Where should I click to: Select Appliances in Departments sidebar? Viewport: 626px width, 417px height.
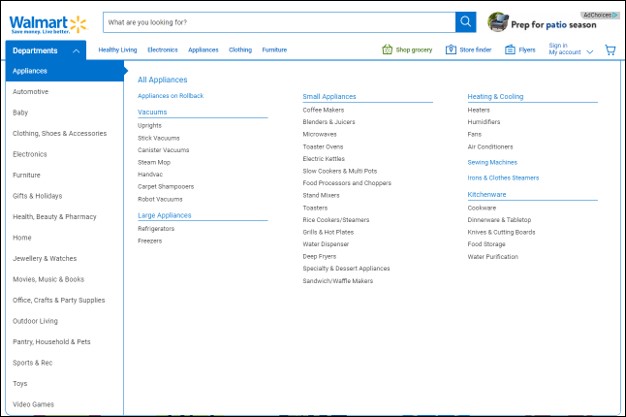point(65,71)
